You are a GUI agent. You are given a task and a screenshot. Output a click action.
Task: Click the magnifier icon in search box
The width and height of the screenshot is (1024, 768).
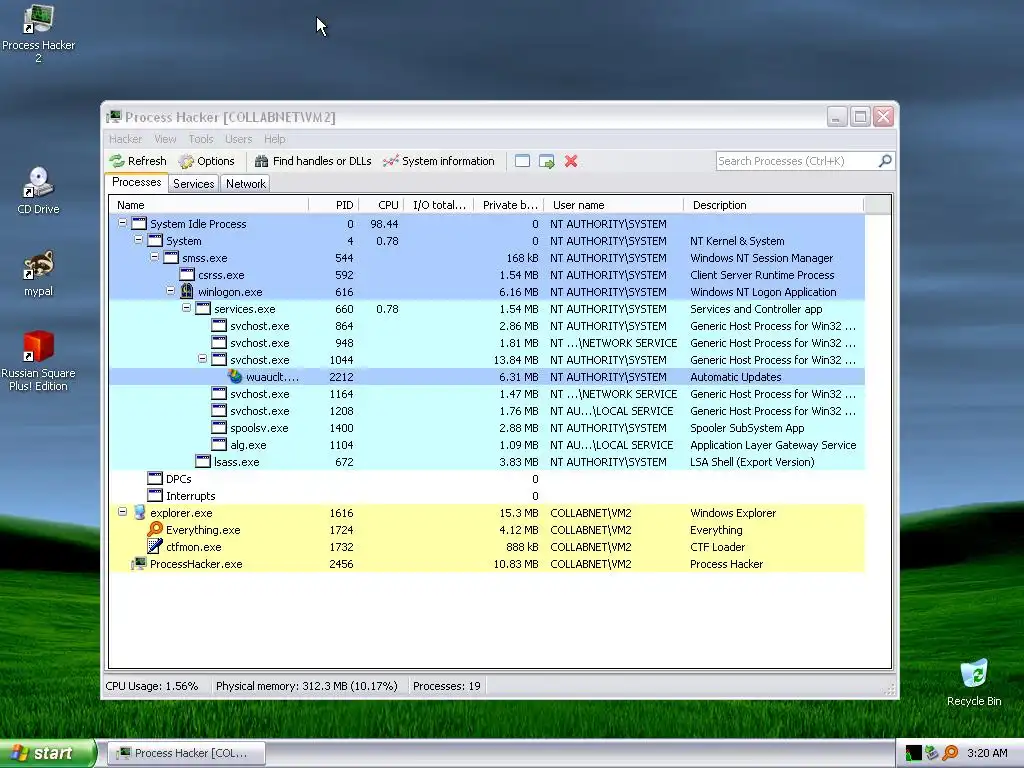point(885,161)
